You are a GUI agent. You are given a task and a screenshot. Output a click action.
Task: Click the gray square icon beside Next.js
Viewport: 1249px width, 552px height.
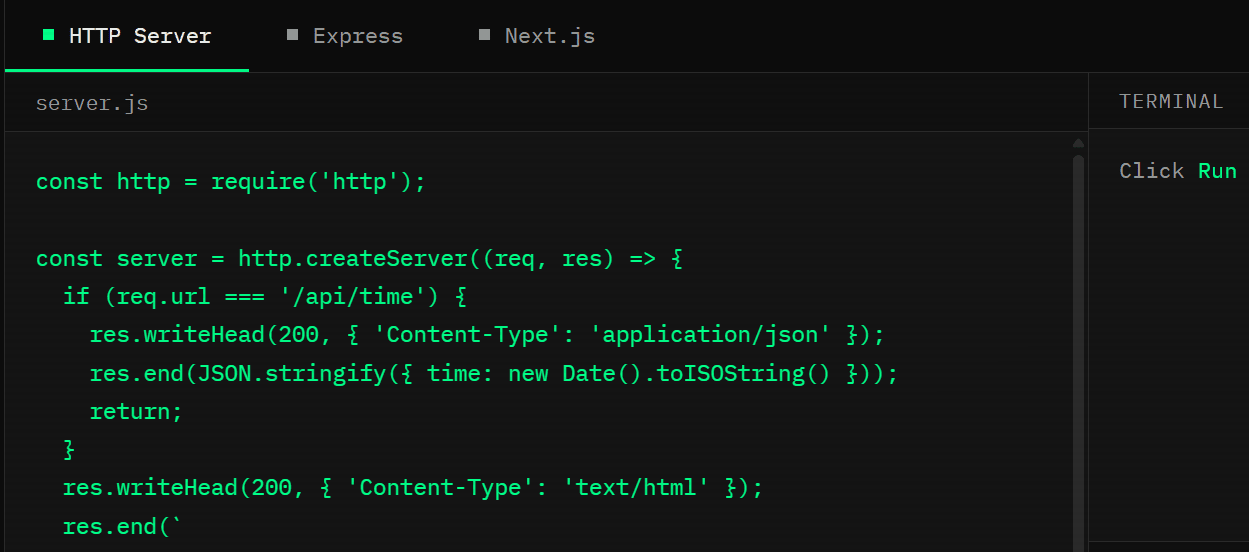pyautogui.click(x=484, y=35)
